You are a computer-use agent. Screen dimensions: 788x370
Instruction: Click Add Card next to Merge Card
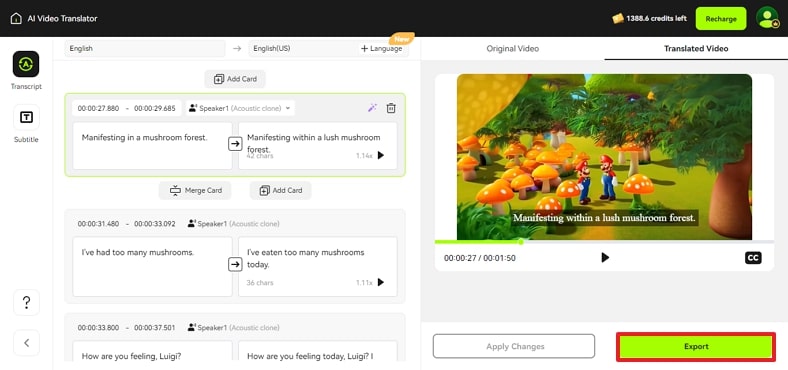point(280,191)
